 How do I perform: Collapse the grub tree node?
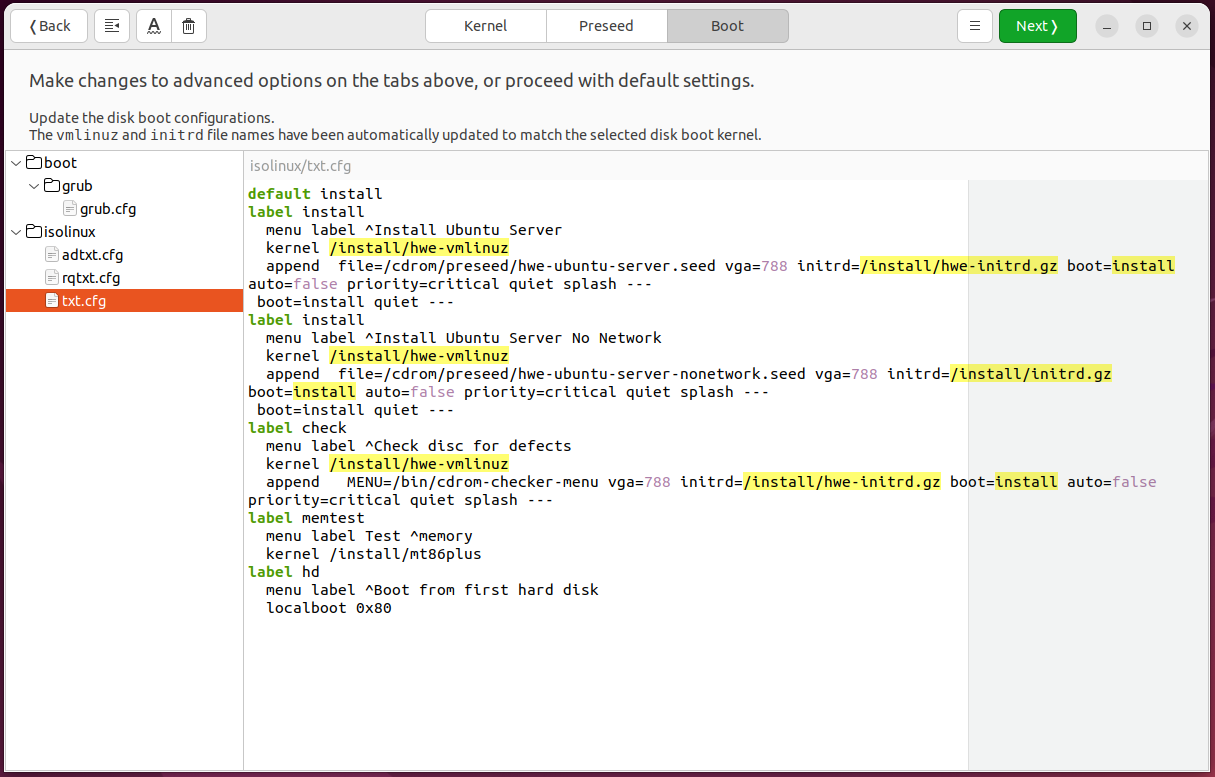click(x=33, y=185)
